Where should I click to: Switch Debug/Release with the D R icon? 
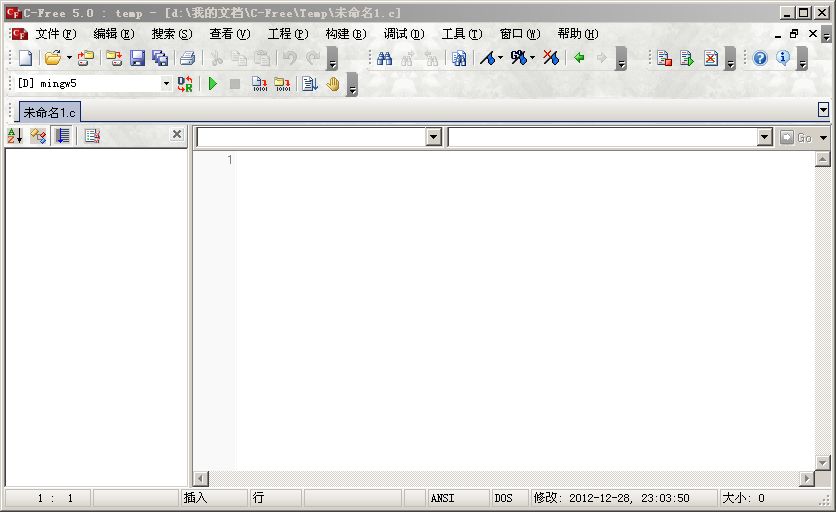pyautogui.click(x=185, y=84)
